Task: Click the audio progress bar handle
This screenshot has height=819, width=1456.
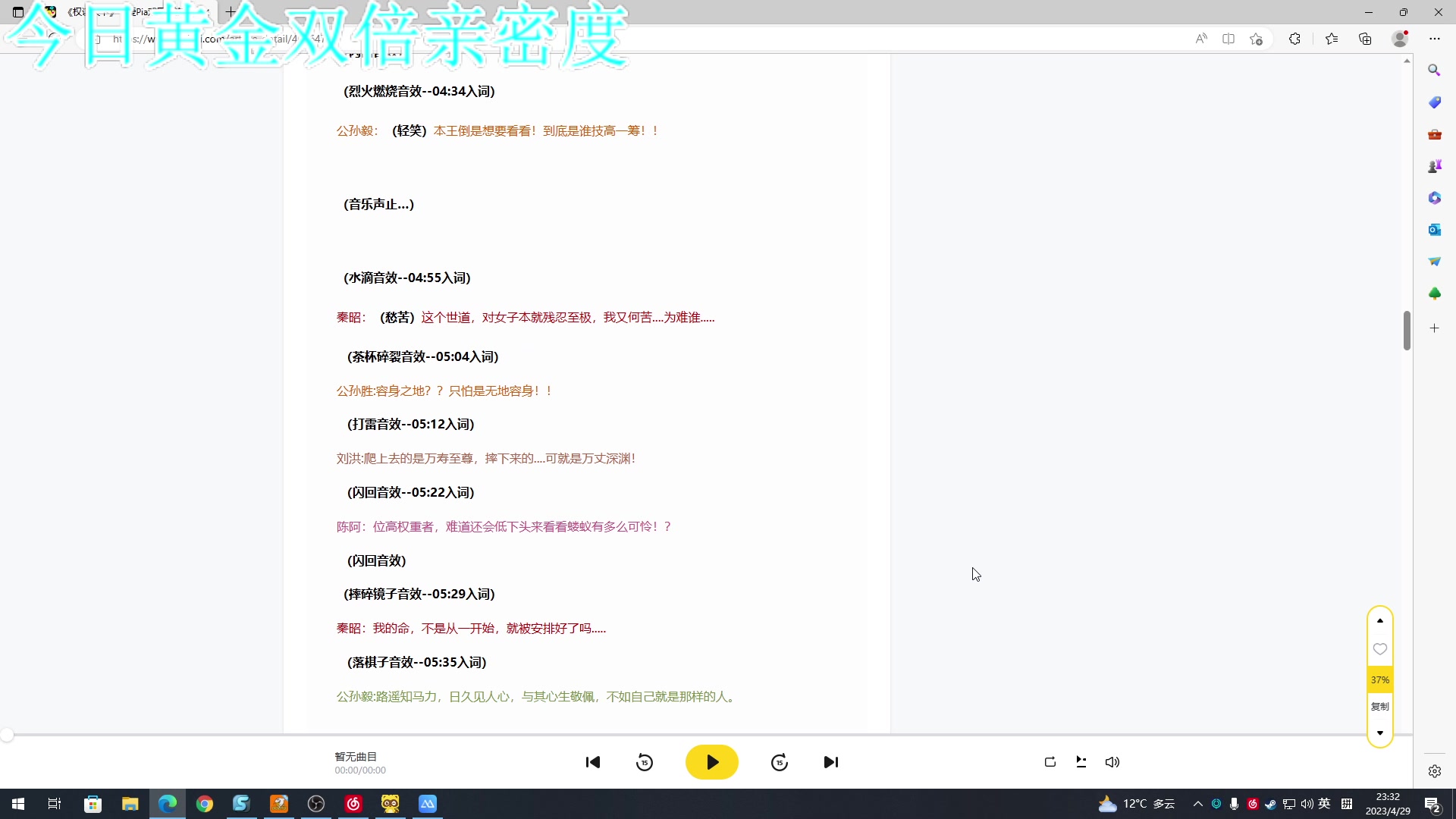Action: tap(7, 735)
